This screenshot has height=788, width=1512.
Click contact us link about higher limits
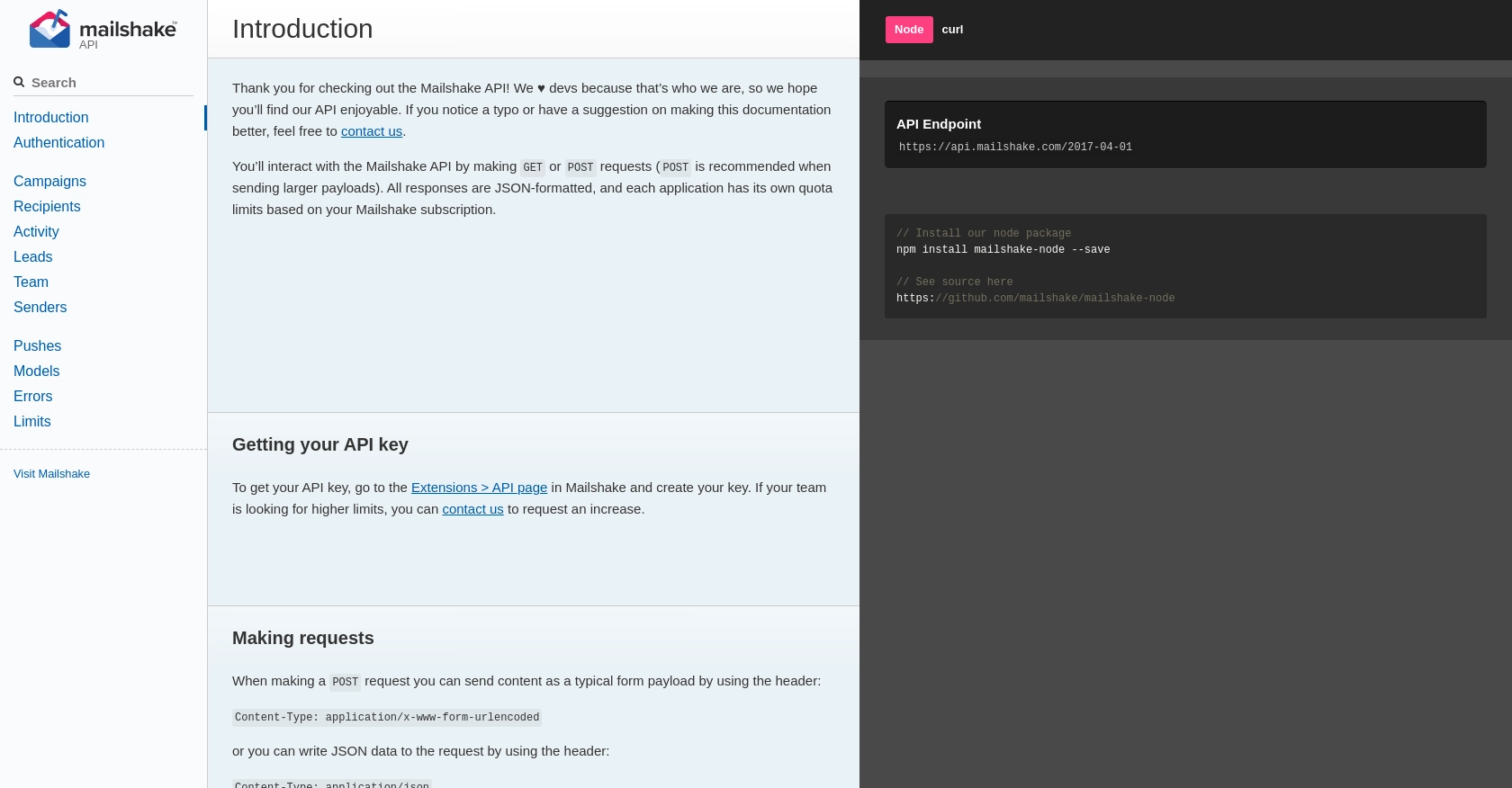pyautogui.click(x=472, y=509)
